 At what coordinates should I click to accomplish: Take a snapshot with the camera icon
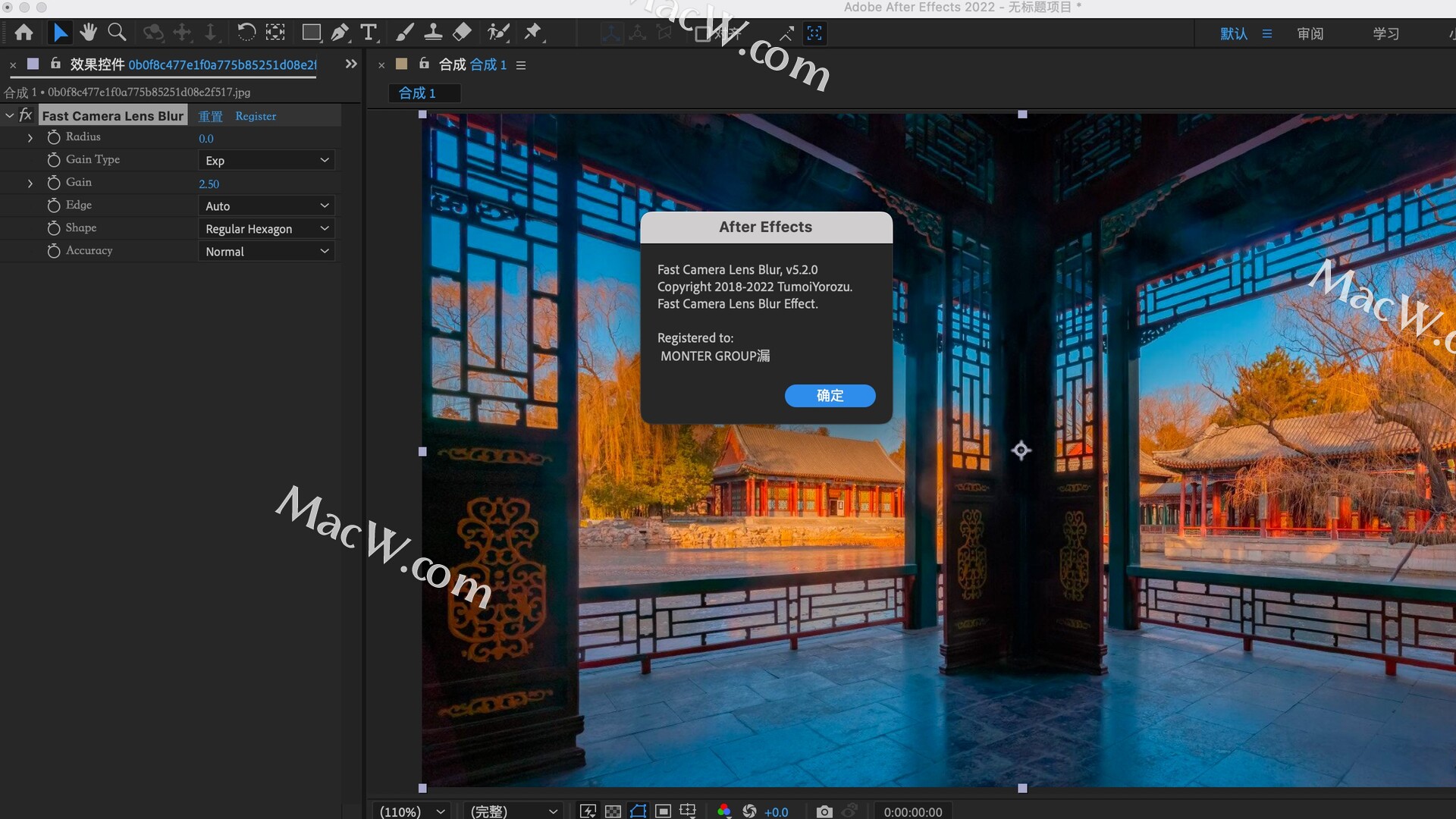click(x=825, y=811)
